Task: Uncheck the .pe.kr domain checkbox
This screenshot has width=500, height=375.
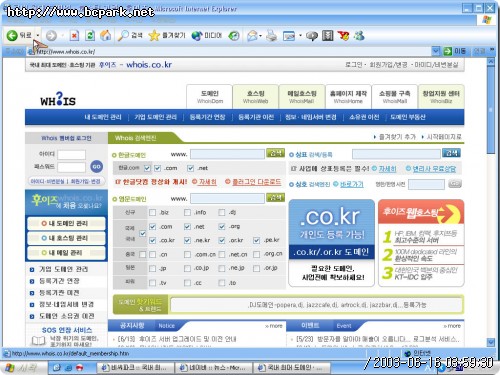Action: 256,240
